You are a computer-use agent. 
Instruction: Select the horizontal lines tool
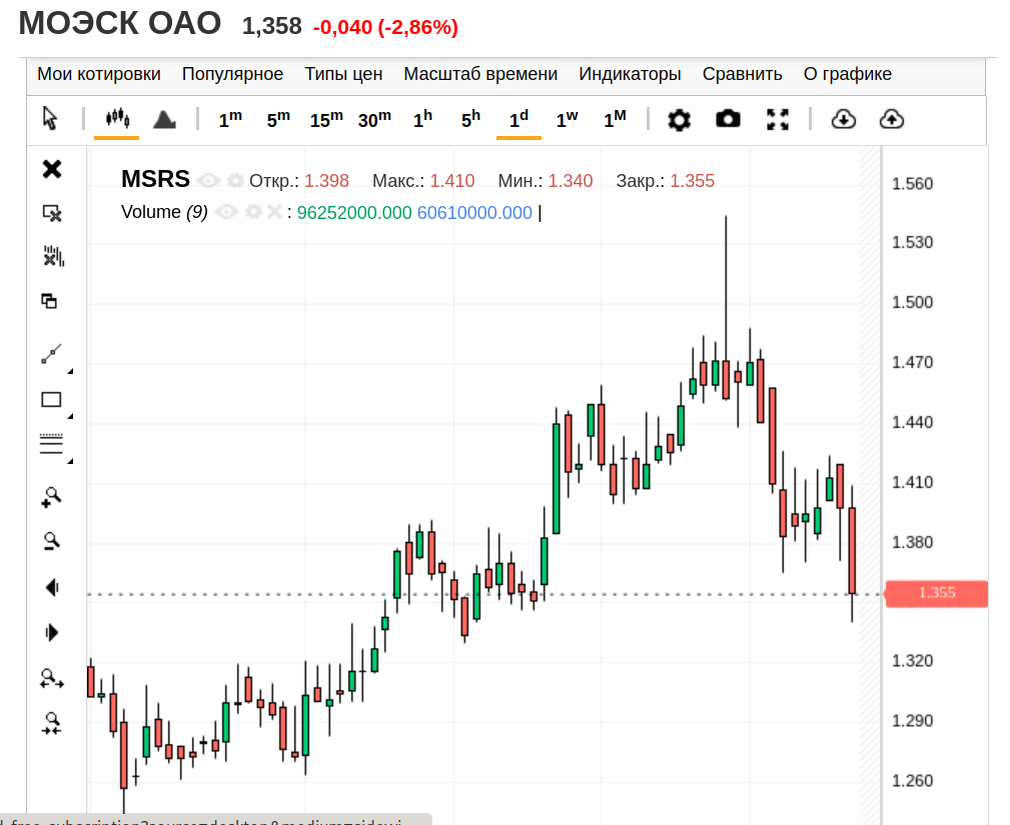[x=52, y=443]
